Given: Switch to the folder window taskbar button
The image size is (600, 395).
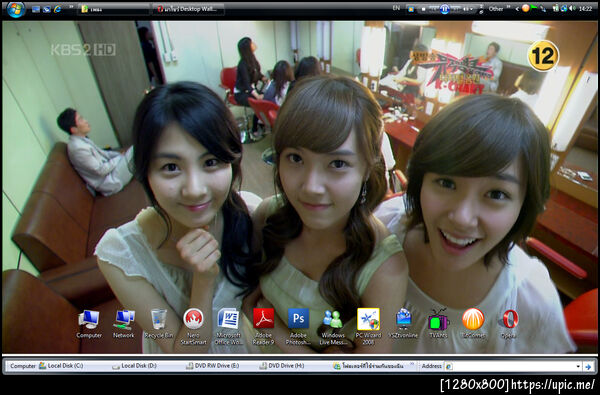Looking at the screenshot, I should pos(114,9).
